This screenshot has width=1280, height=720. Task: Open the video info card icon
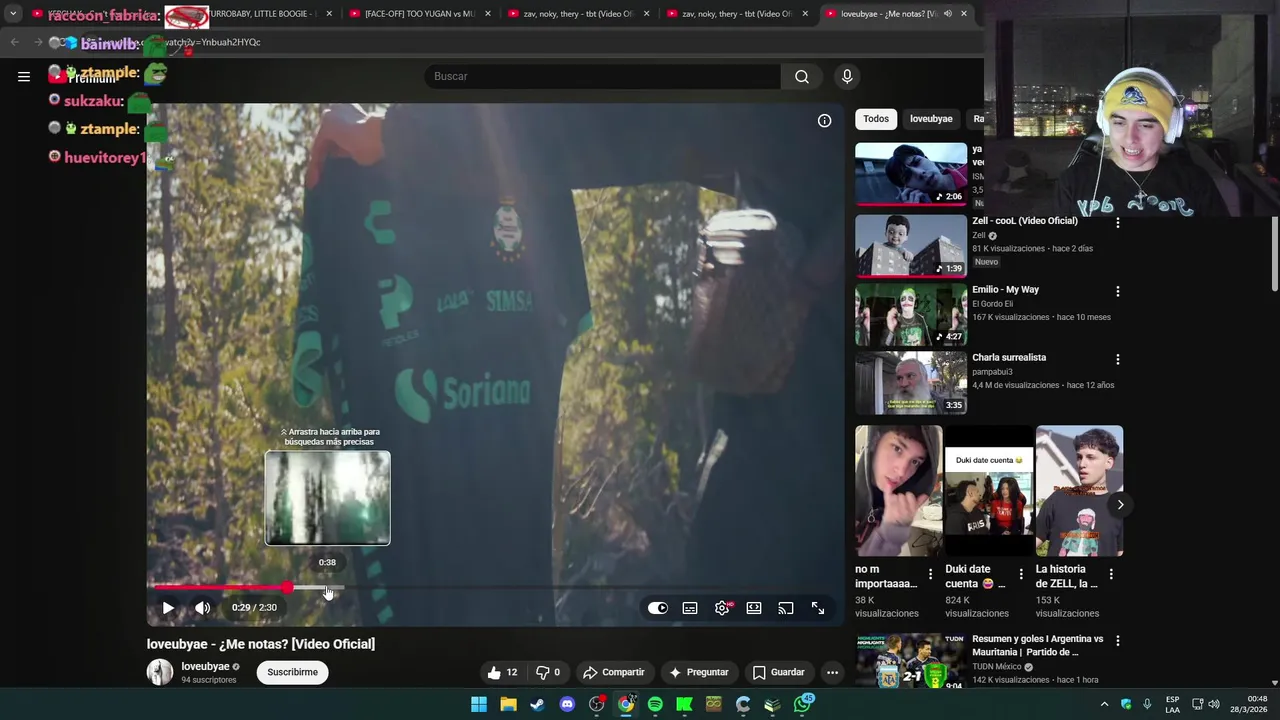(824, 121)
